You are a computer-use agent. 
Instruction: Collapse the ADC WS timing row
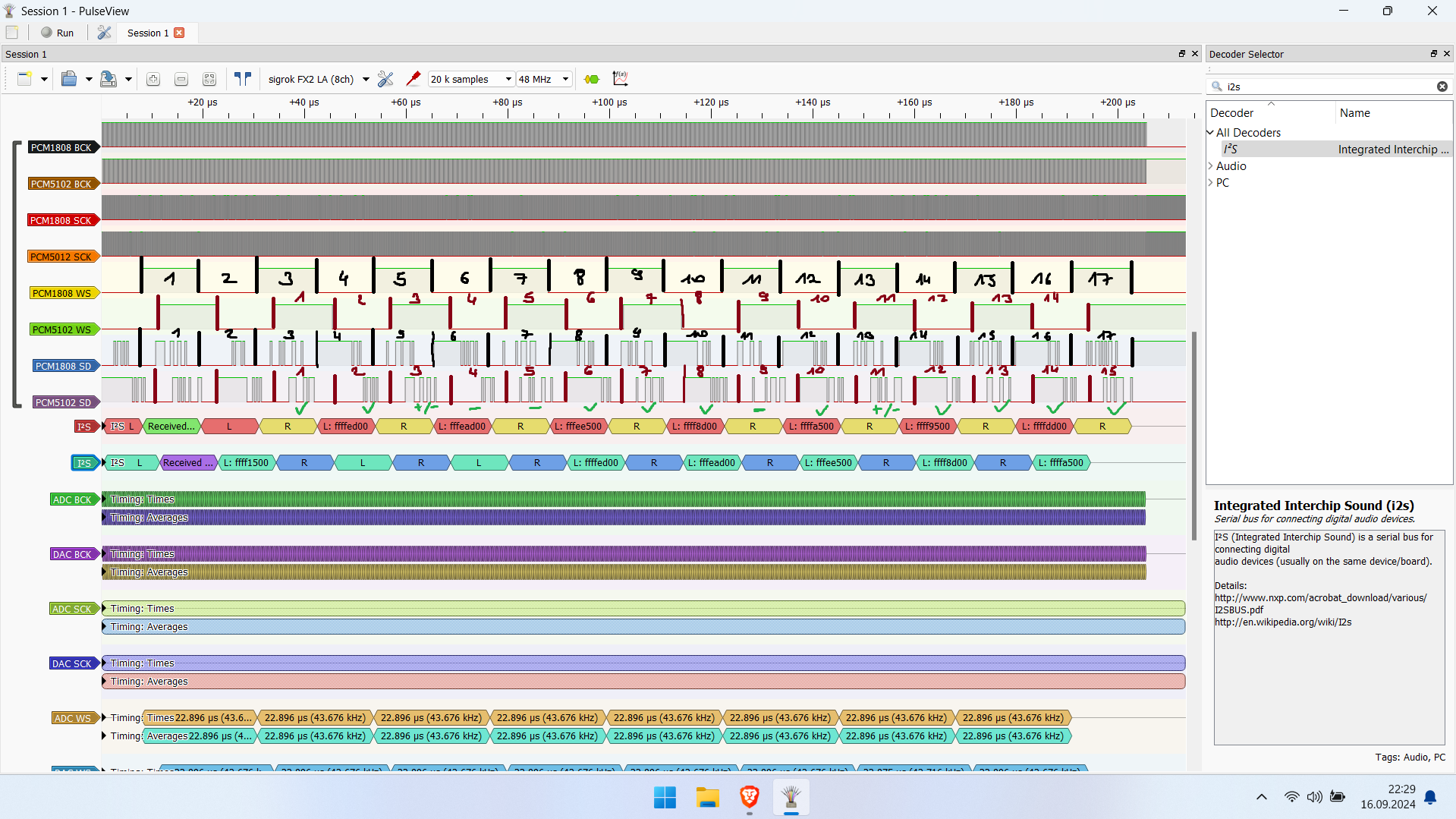[x=104, y=718]
